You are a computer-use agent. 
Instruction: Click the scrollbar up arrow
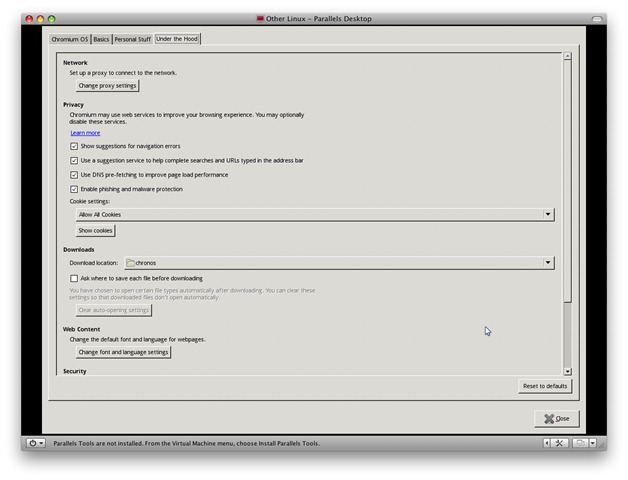coord(568,57)
